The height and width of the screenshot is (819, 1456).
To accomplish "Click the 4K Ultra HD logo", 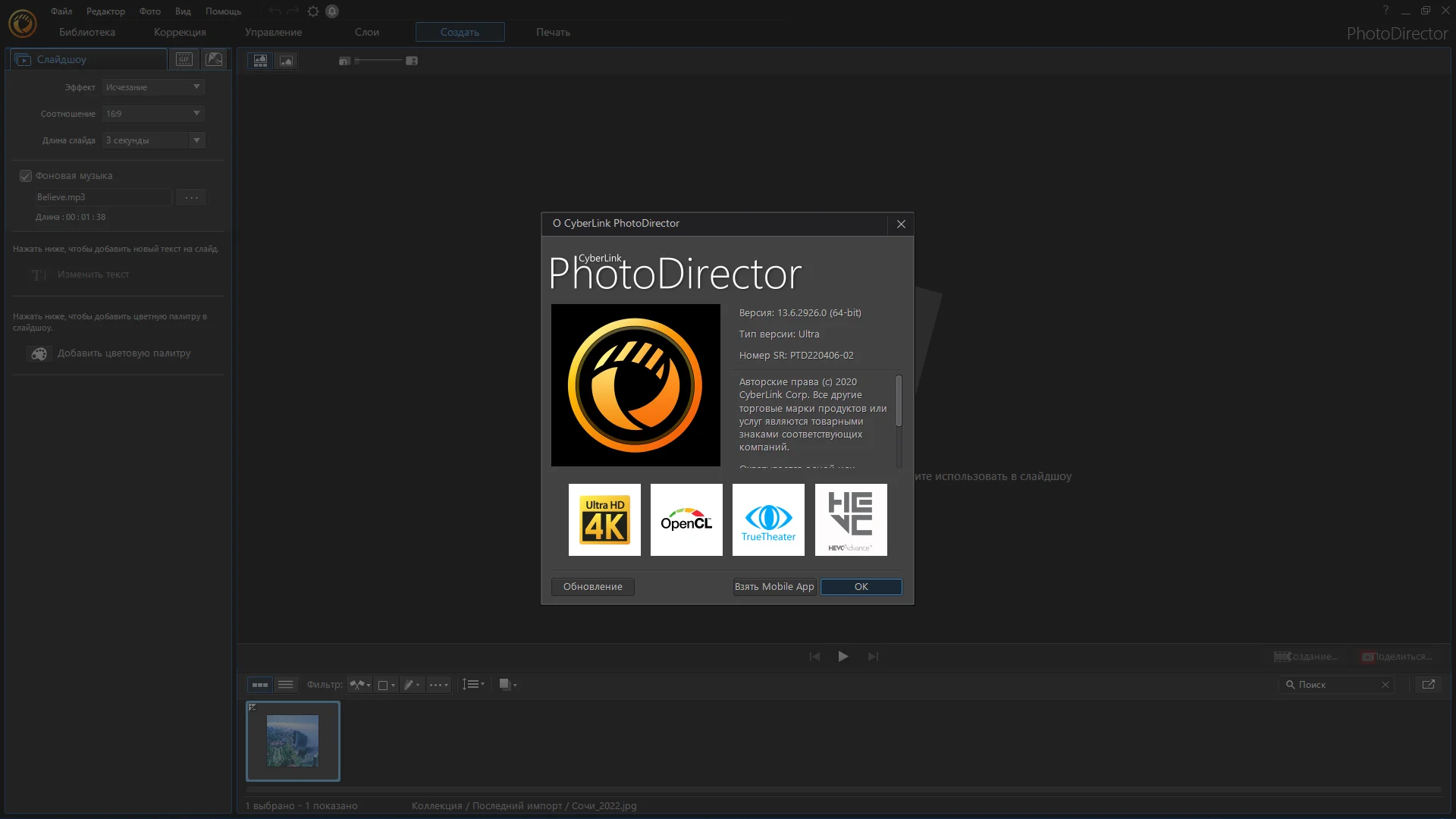I will coord(604,520).
